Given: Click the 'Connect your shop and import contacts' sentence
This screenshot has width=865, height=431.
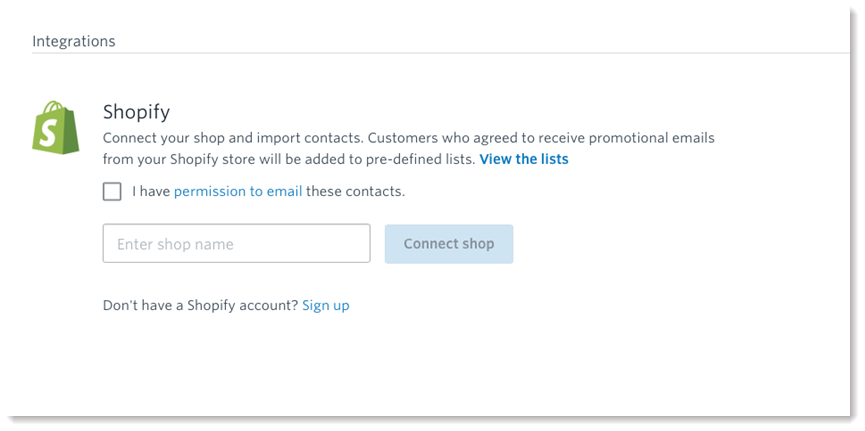Looking at the screenshot, I should pos(234,138).
